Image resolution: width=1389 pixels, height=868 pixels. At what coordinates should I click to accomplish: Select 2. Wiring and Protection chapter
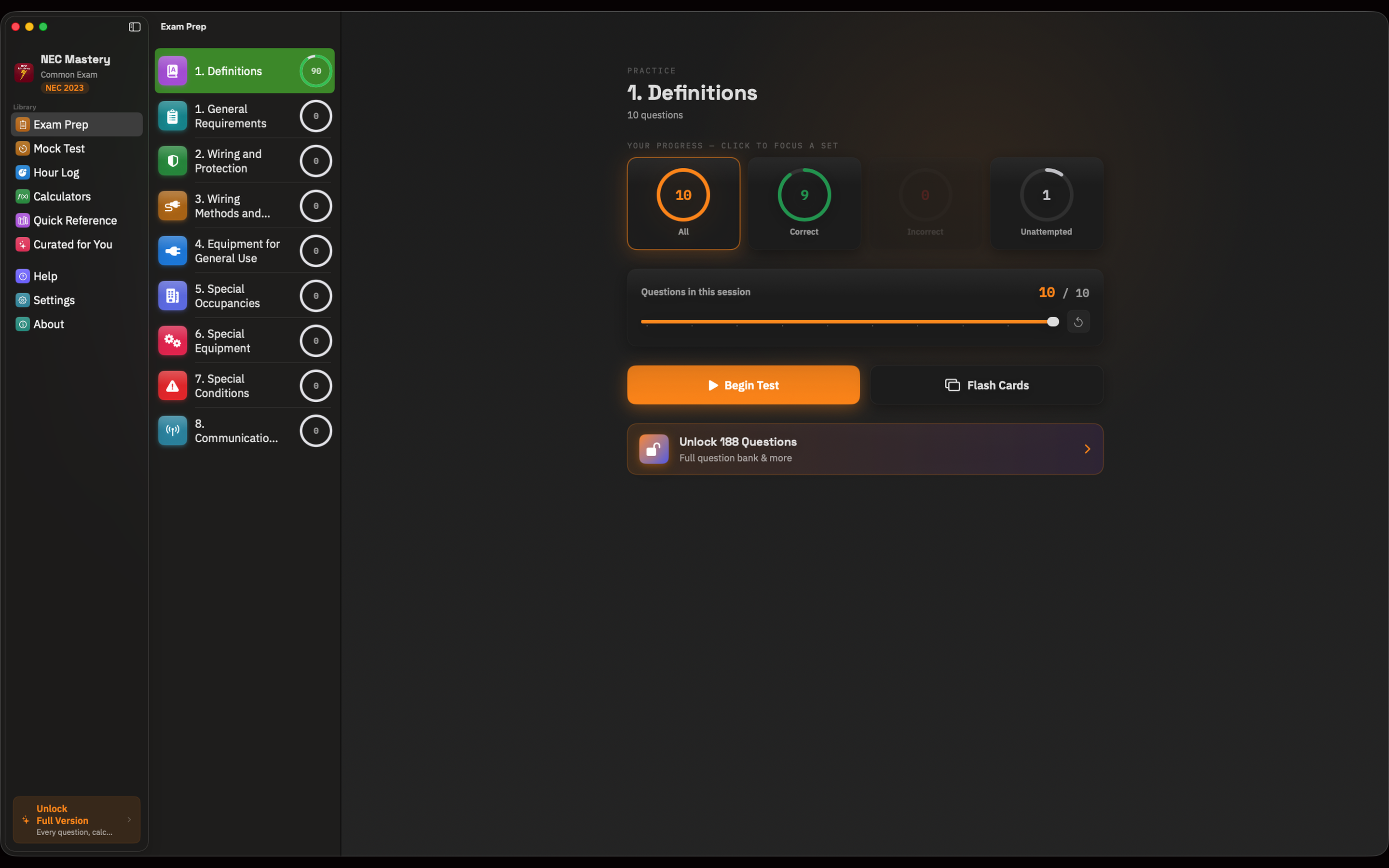coord(245,161)
